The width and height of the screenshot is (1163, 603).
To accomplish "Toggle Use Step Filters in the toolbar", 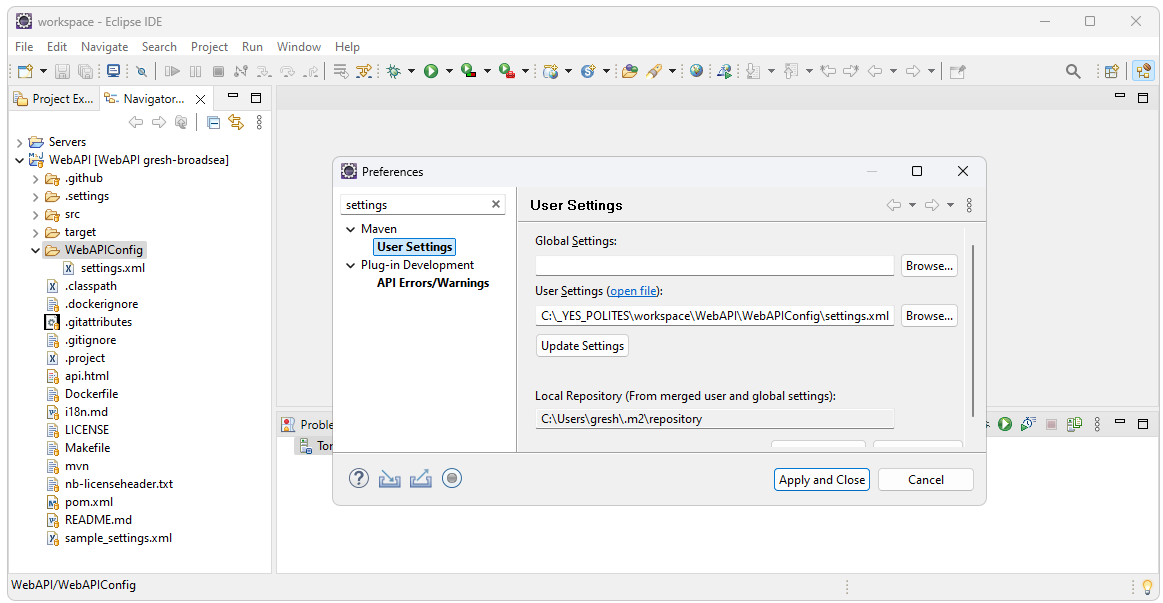I will pos(363,71).
